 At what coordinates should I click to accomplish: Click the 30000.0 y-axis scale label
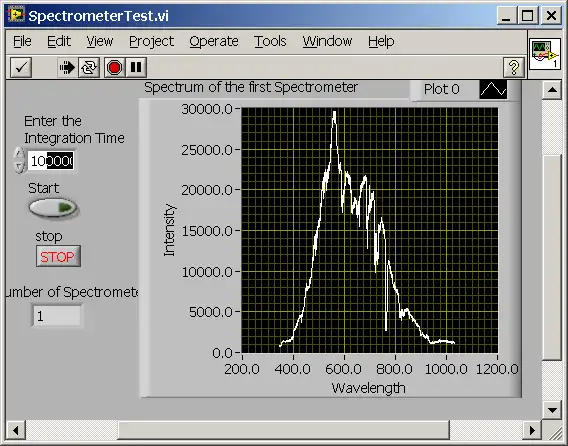click(207, 109)
